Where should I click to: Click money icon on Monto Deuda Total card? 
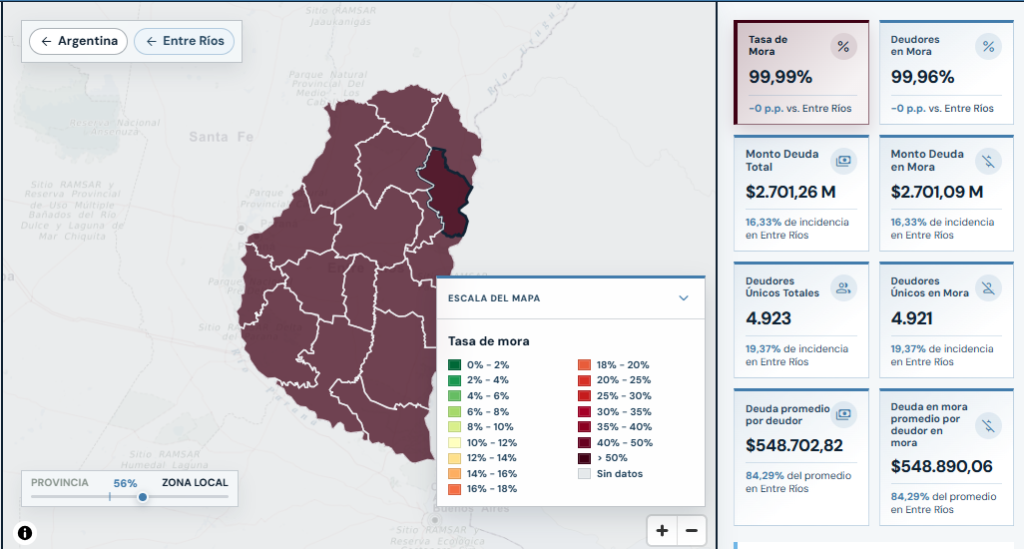pyautogui.click(x=843, y=161)
